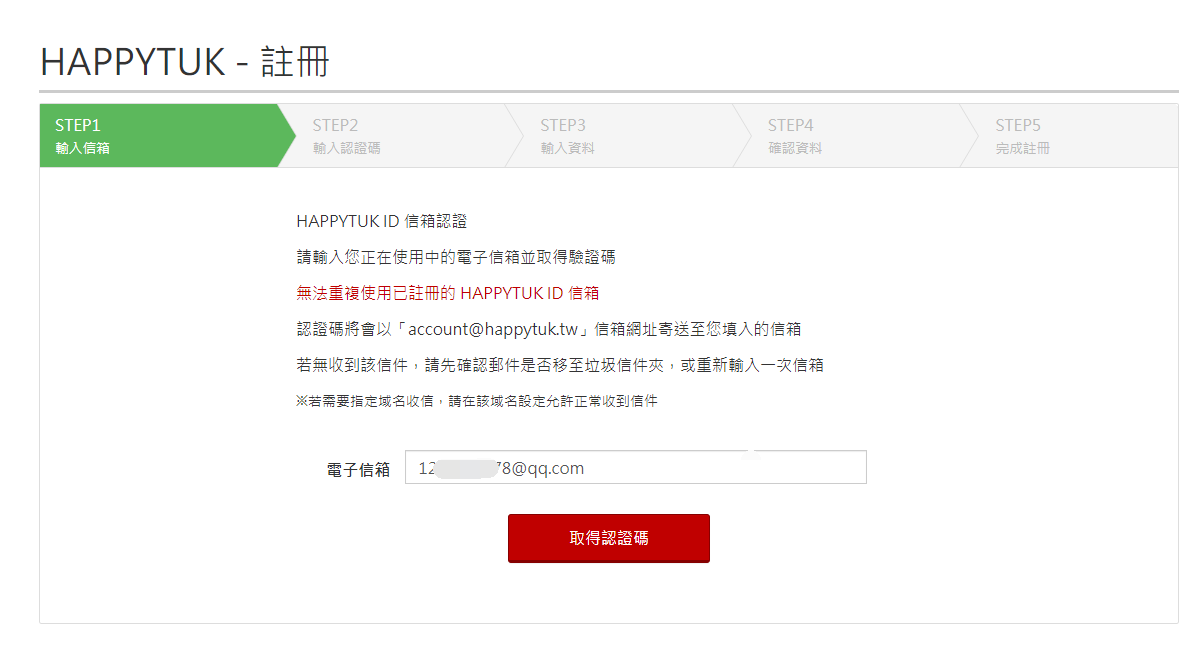Click the 電子信箱 field label
The image size is (1195, 647).
point(358,469)
